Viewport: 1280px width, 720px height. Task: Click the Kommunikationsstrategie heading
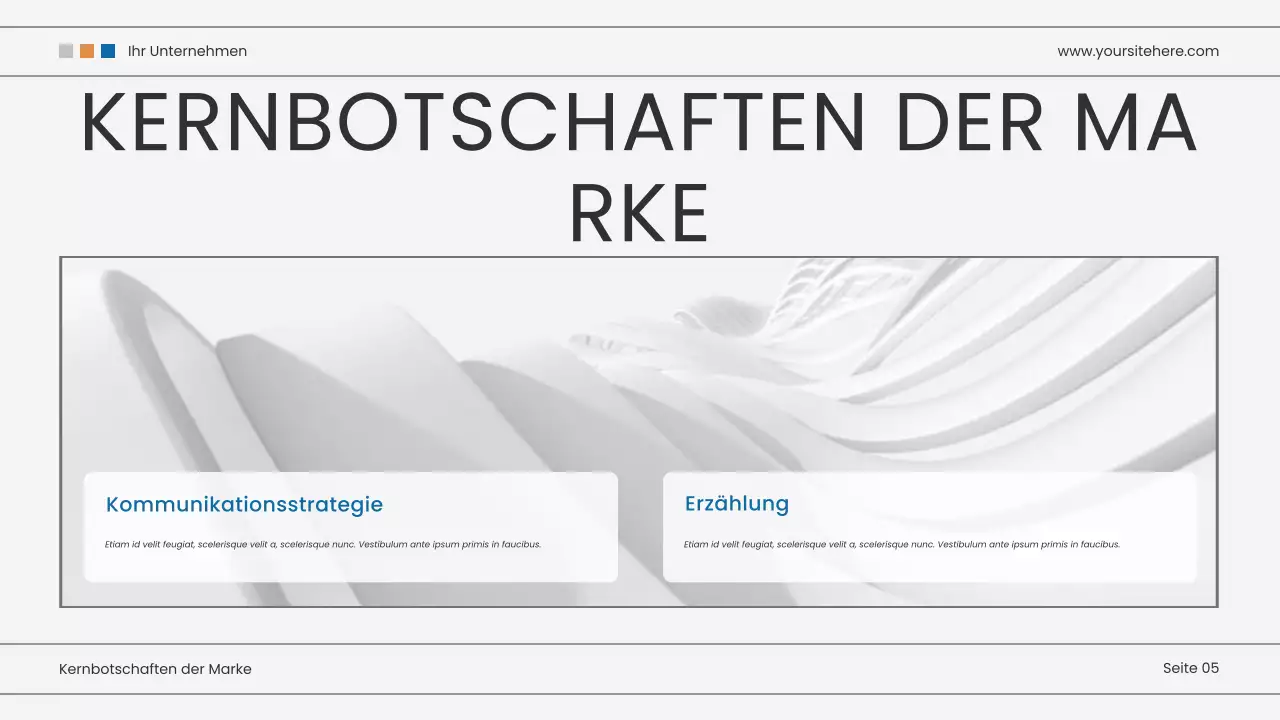click(243, 504)
